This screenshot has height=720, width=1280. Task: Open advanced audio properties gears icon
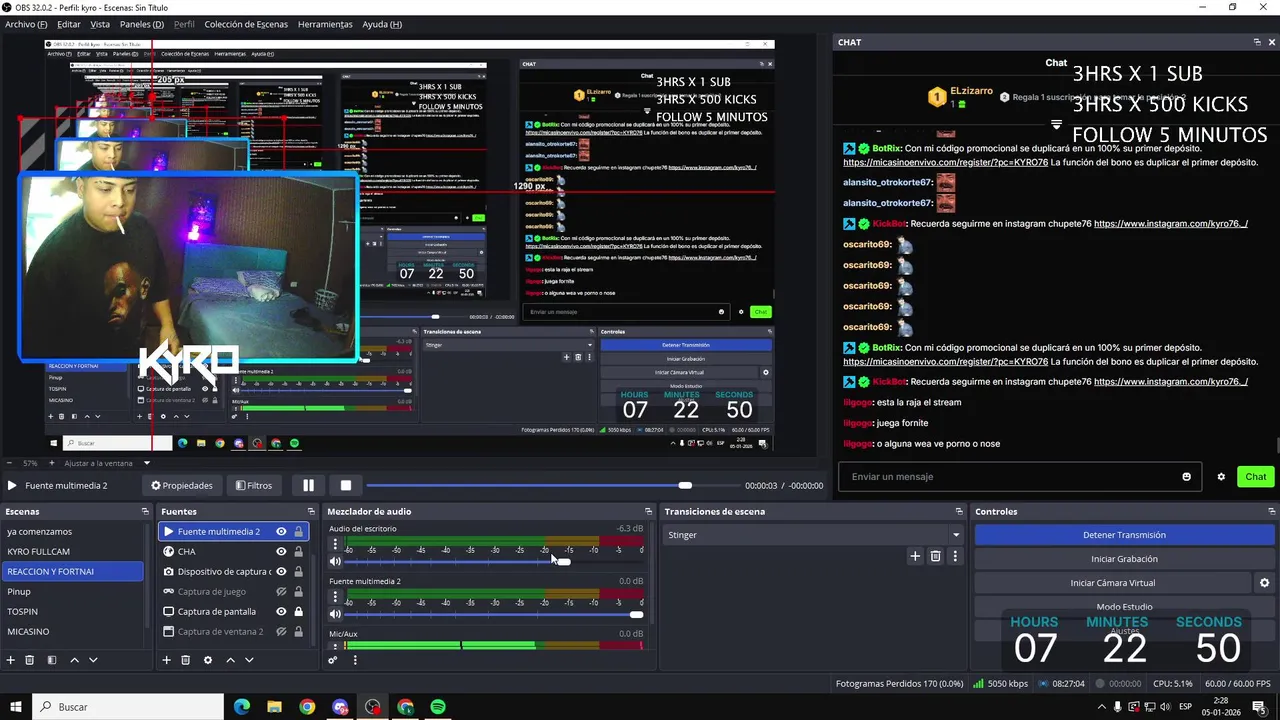(333, 660)
